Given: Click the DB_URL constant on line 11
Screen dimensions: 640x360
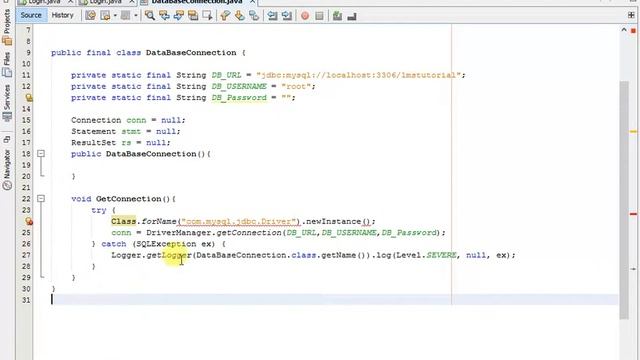Looking at the screenshot, I should click(226, 75).
